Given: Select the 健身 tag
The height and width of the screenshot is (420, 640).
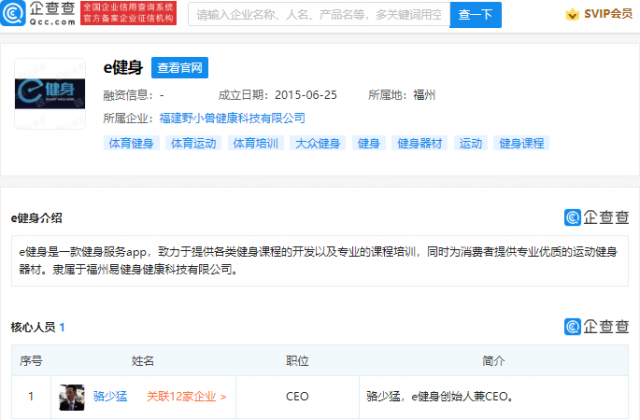Looking at the screenshot, I should (x=369, y=143).
